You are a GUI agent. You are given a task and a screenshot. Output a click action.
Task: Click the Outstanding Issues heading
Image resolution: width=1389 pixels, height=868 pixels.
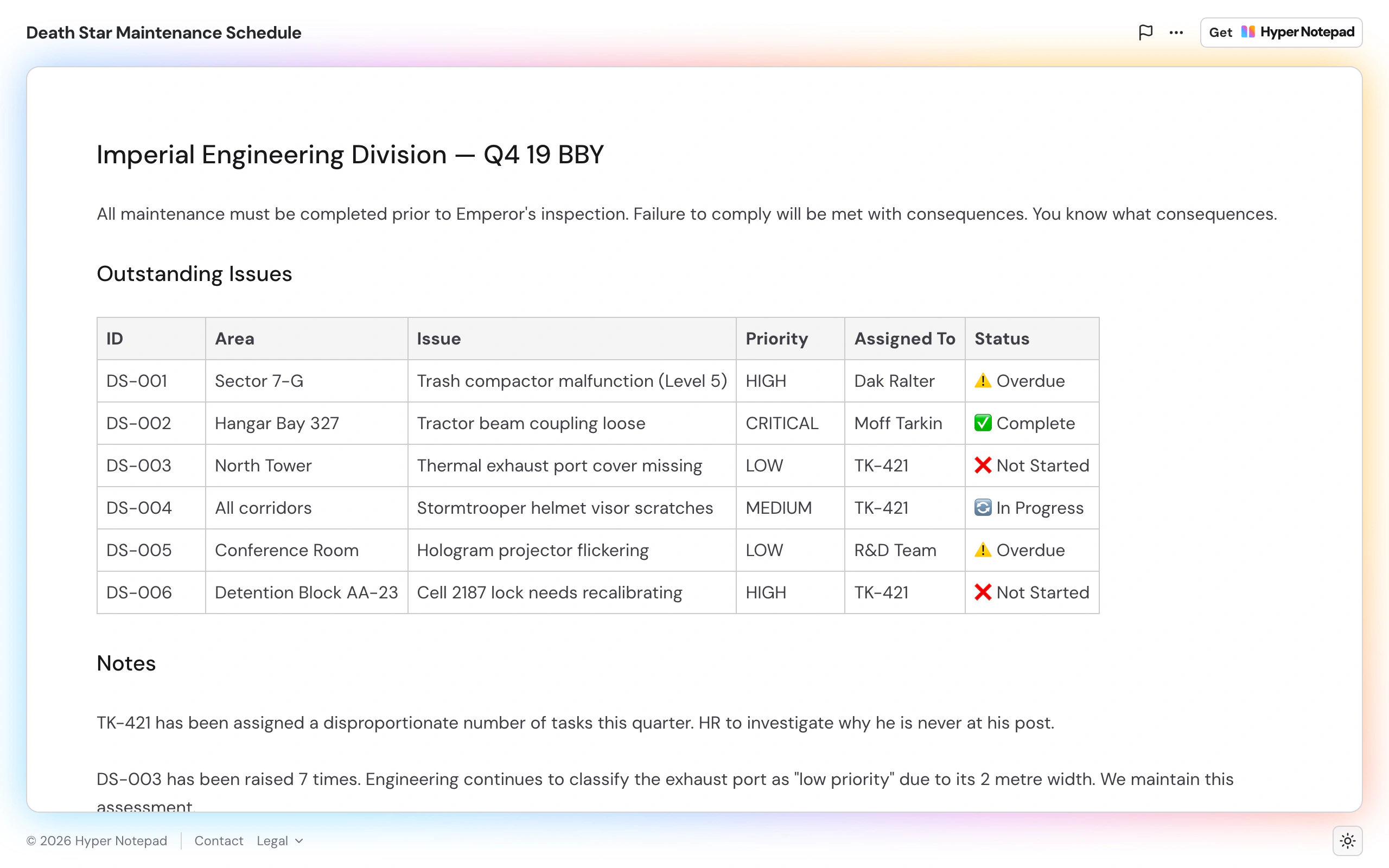(194, 274)
